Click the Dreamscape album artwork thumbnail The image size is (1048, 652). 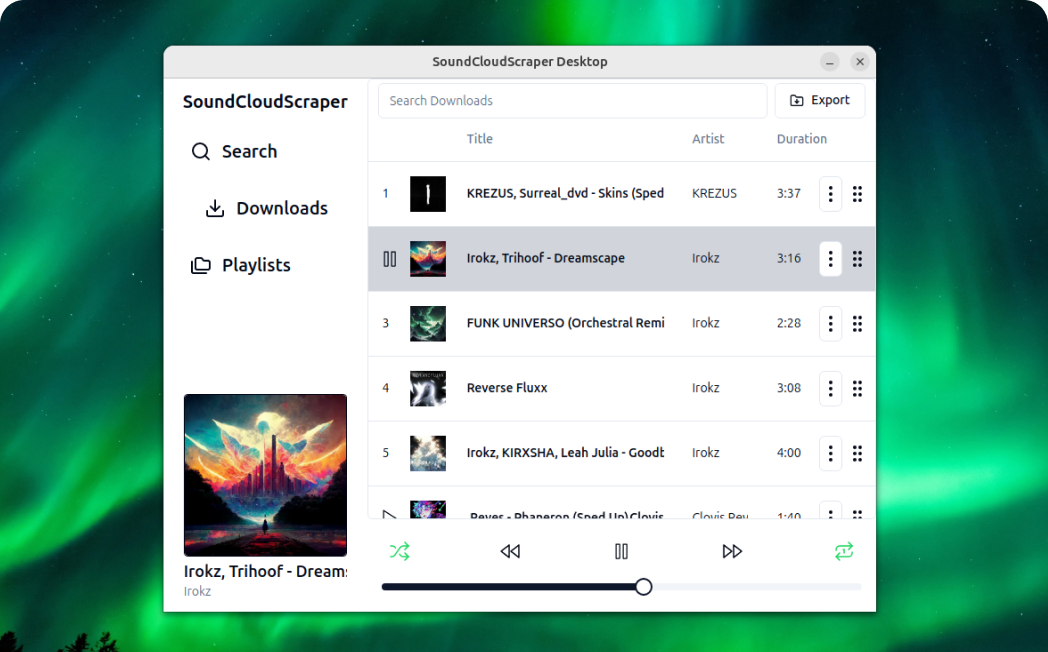[428, 258]
